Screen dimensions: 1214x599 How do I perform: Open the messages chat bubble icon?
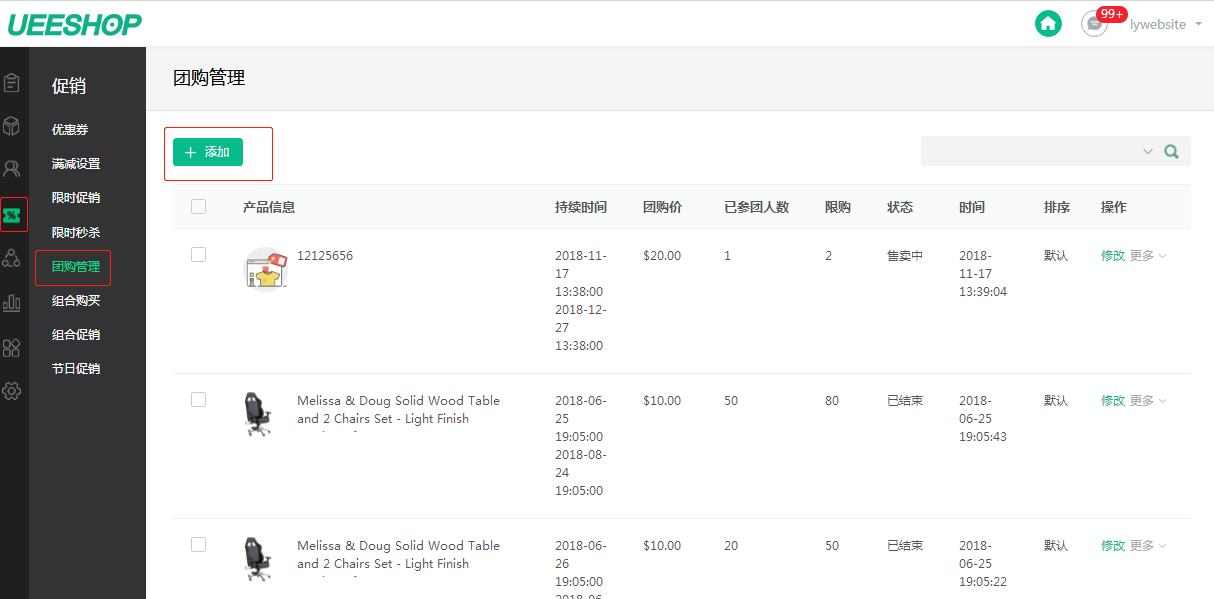pos(1095,24)
